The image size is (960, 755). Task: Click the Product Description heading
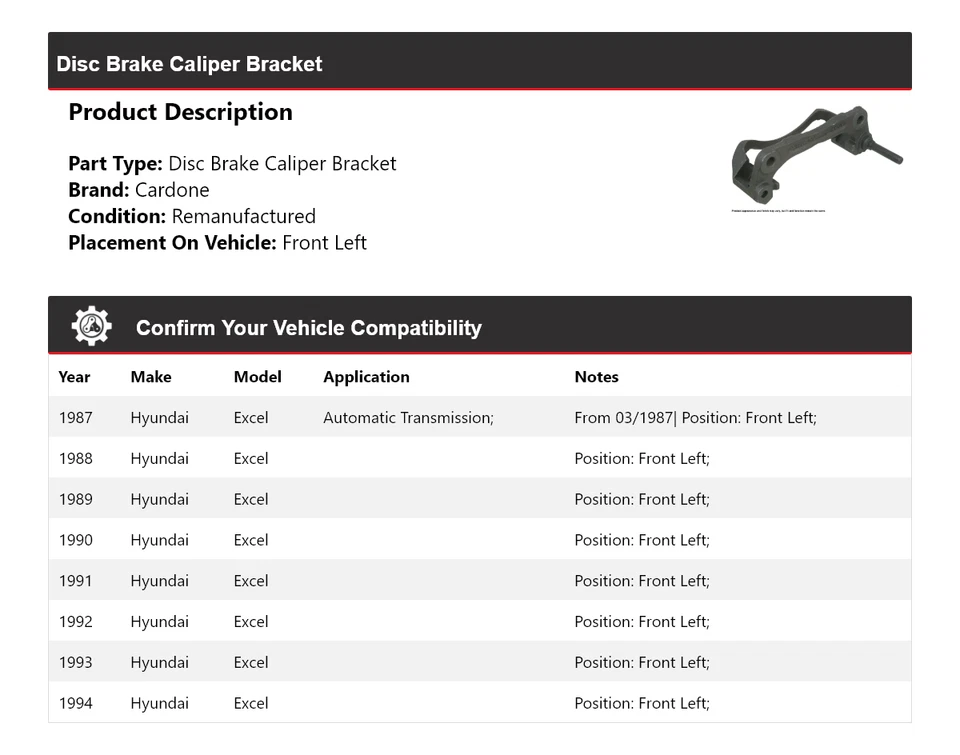click(180, 112)
